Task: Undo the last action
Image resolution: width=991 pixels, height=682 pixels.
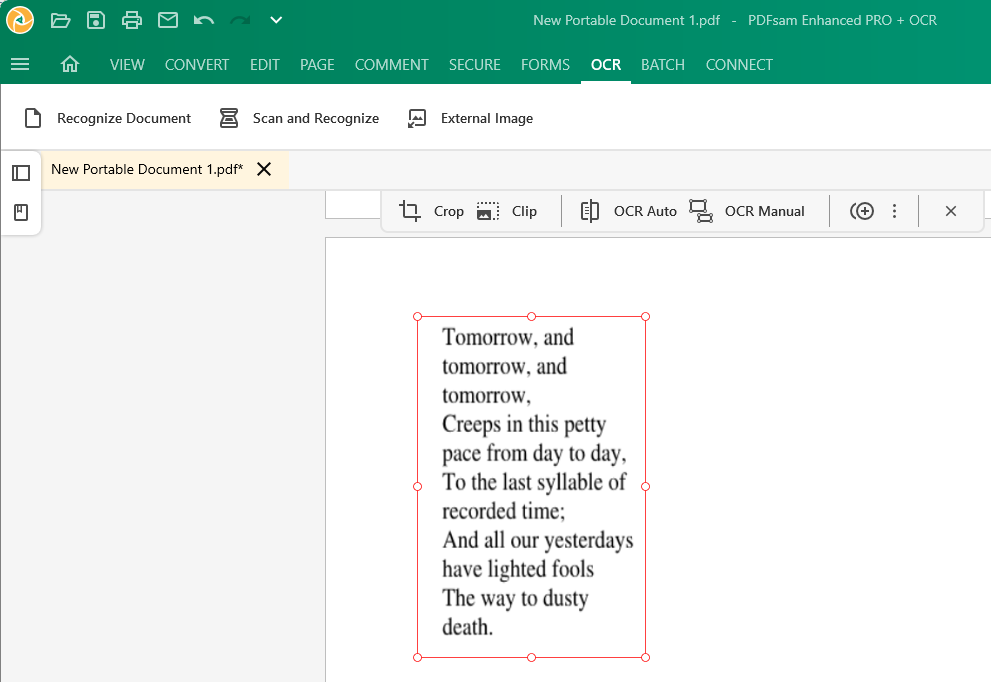Action: (x=204, y=20)
